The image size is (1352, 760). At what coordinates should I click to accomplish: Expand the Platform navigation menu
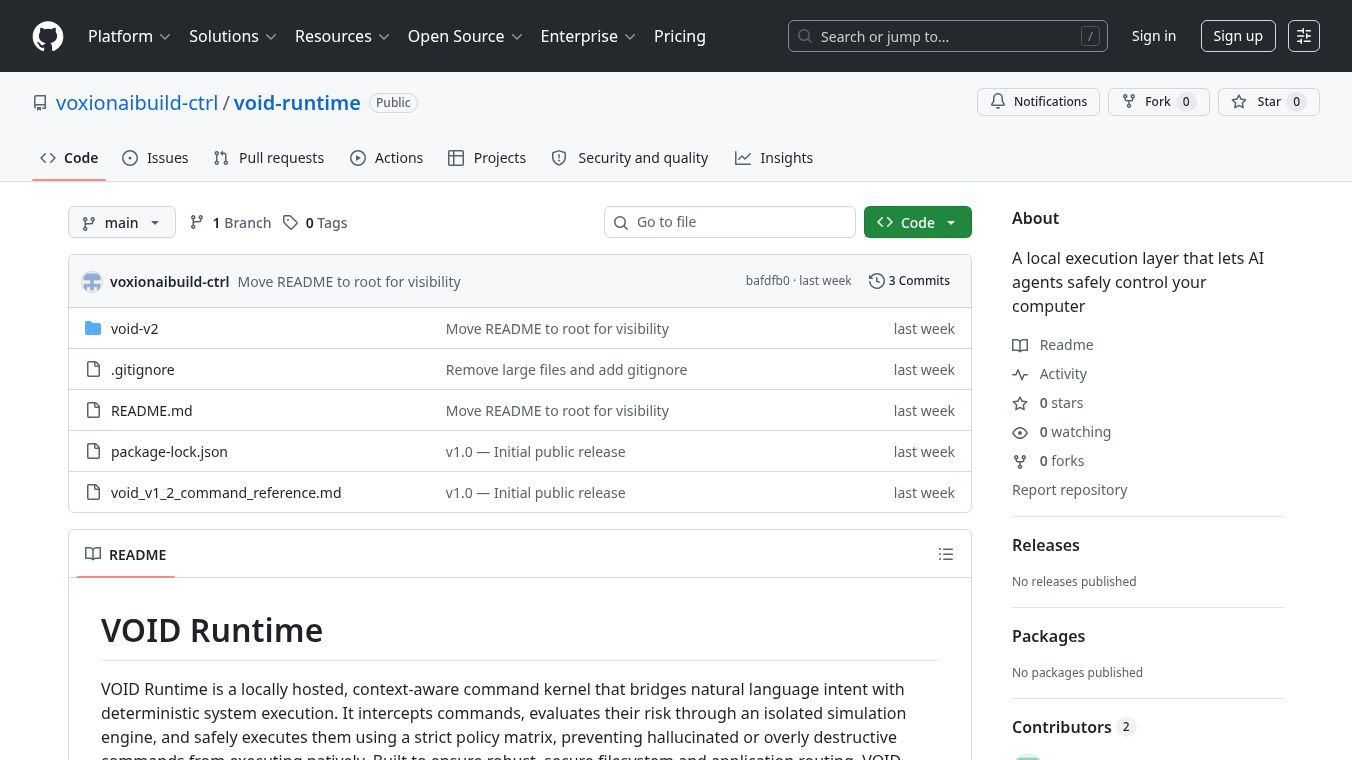tap(129, 36)
